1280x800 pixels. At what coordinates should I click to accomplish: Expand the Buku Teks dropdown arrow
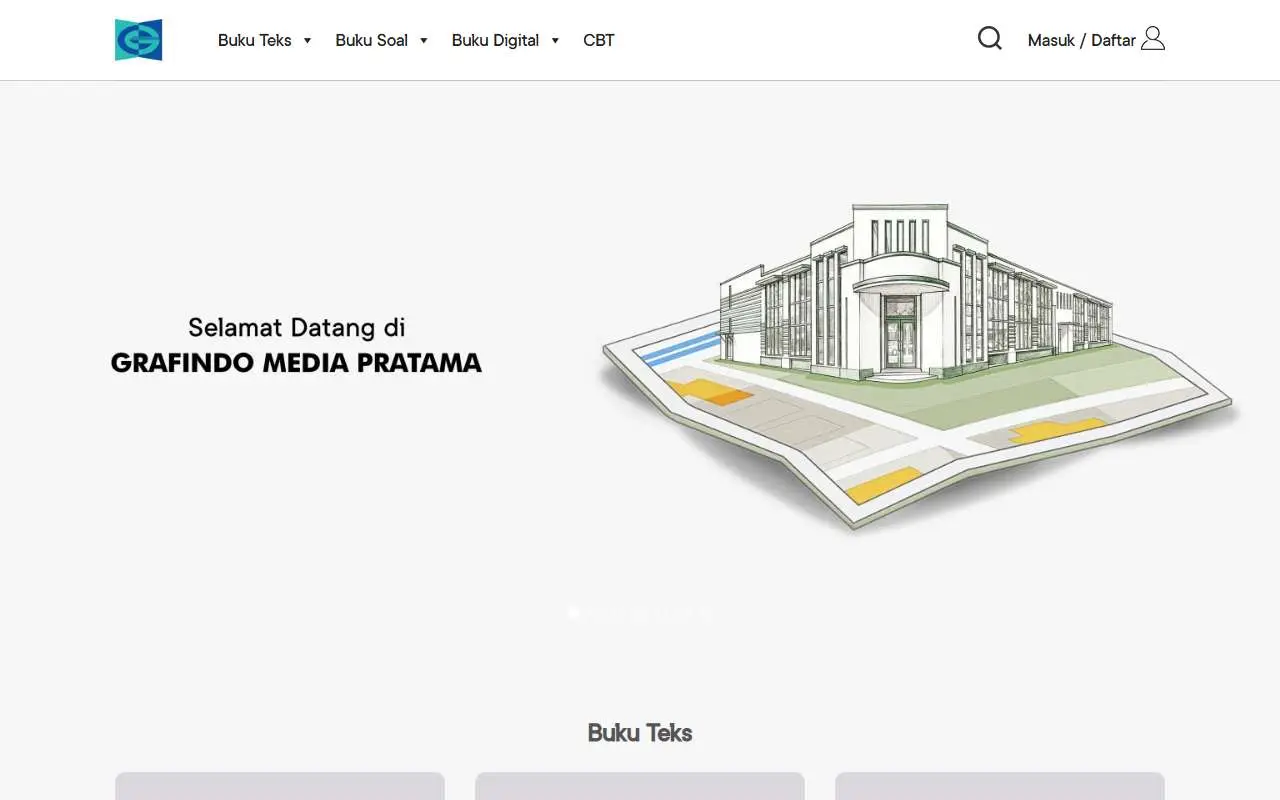coord(307,41)
